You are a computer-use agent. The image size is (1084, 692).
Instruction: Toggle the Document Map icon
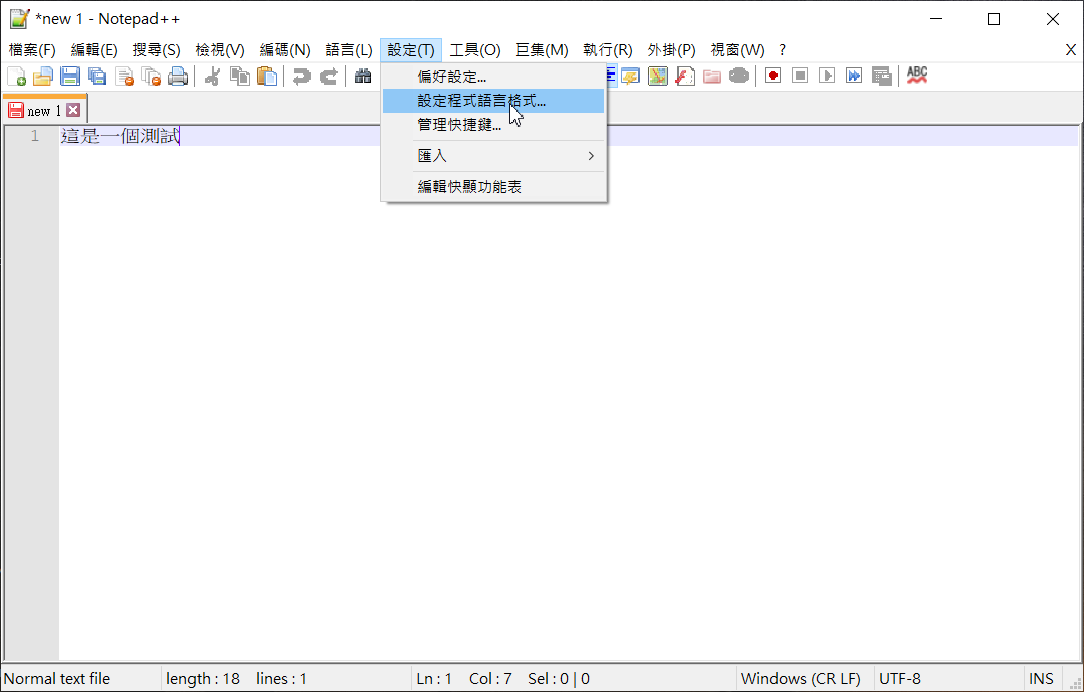657,76
